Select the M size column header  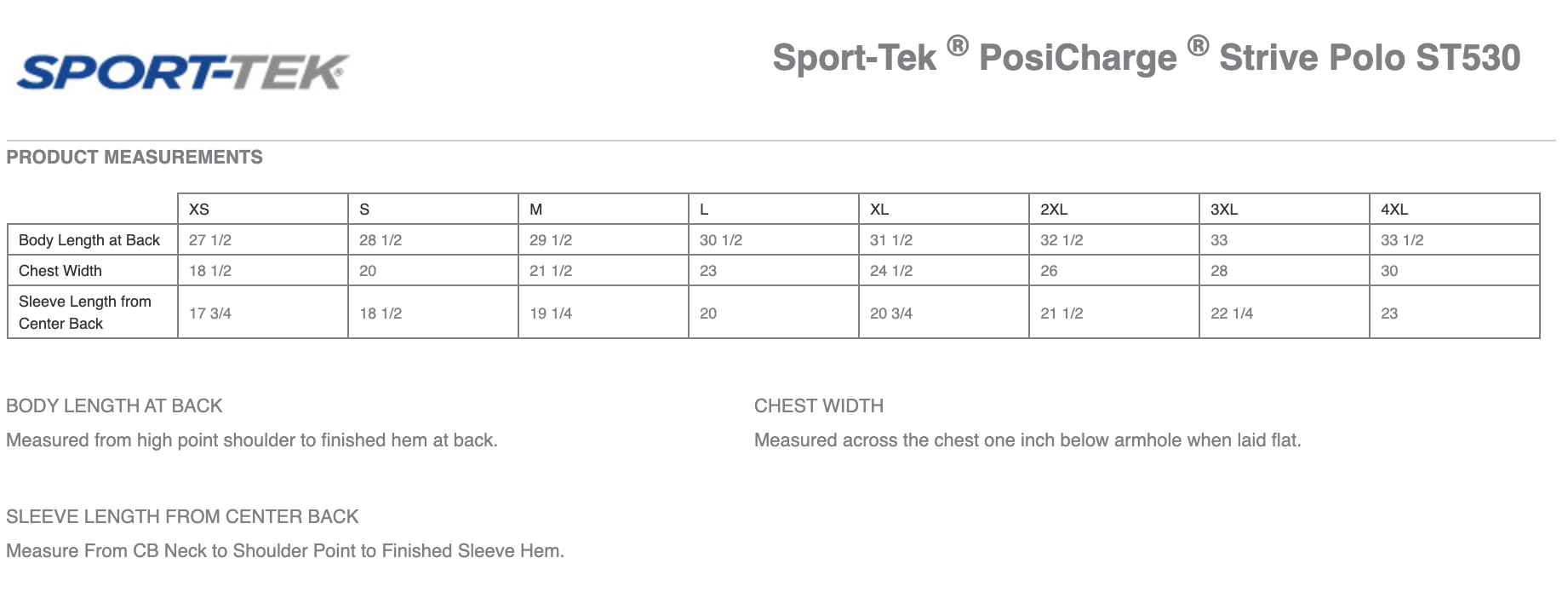[536, 210]
